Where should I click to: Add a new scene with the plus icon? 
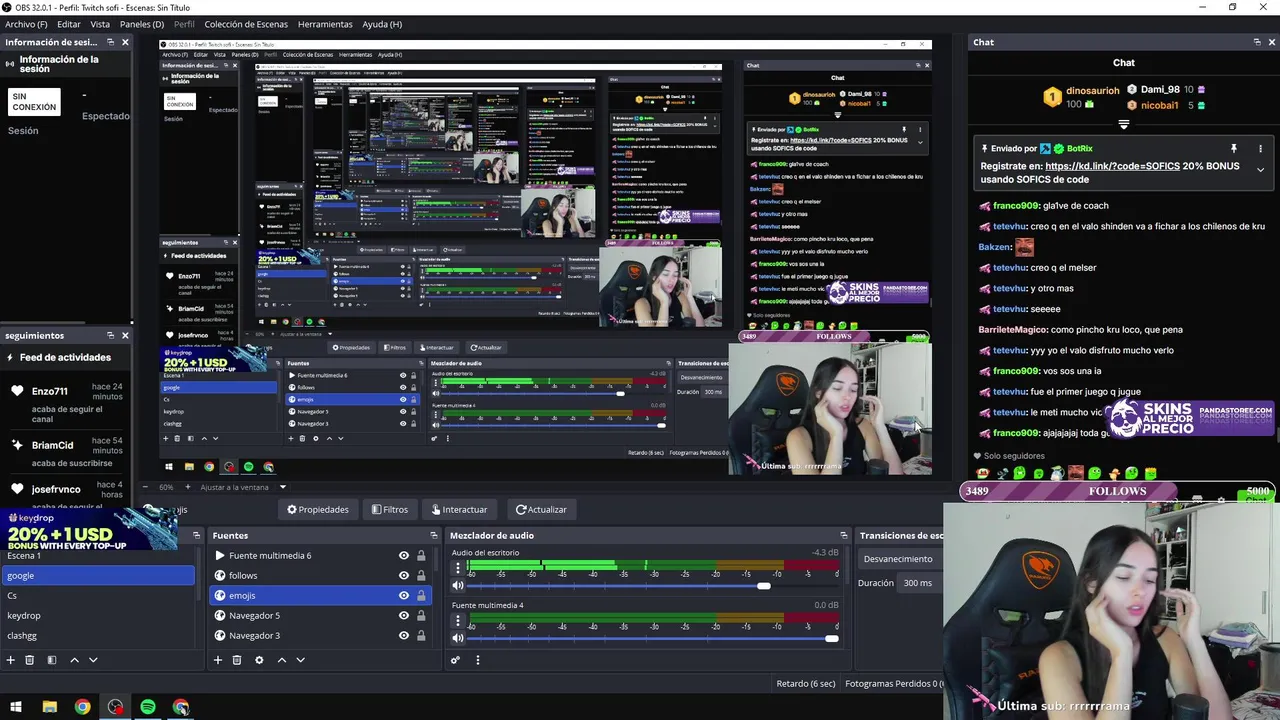point(10,660)
